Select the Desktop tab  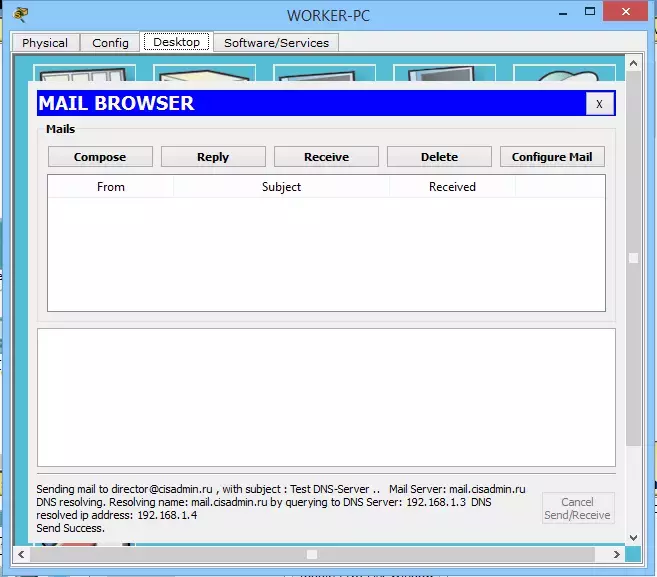[x=176, y=42]
